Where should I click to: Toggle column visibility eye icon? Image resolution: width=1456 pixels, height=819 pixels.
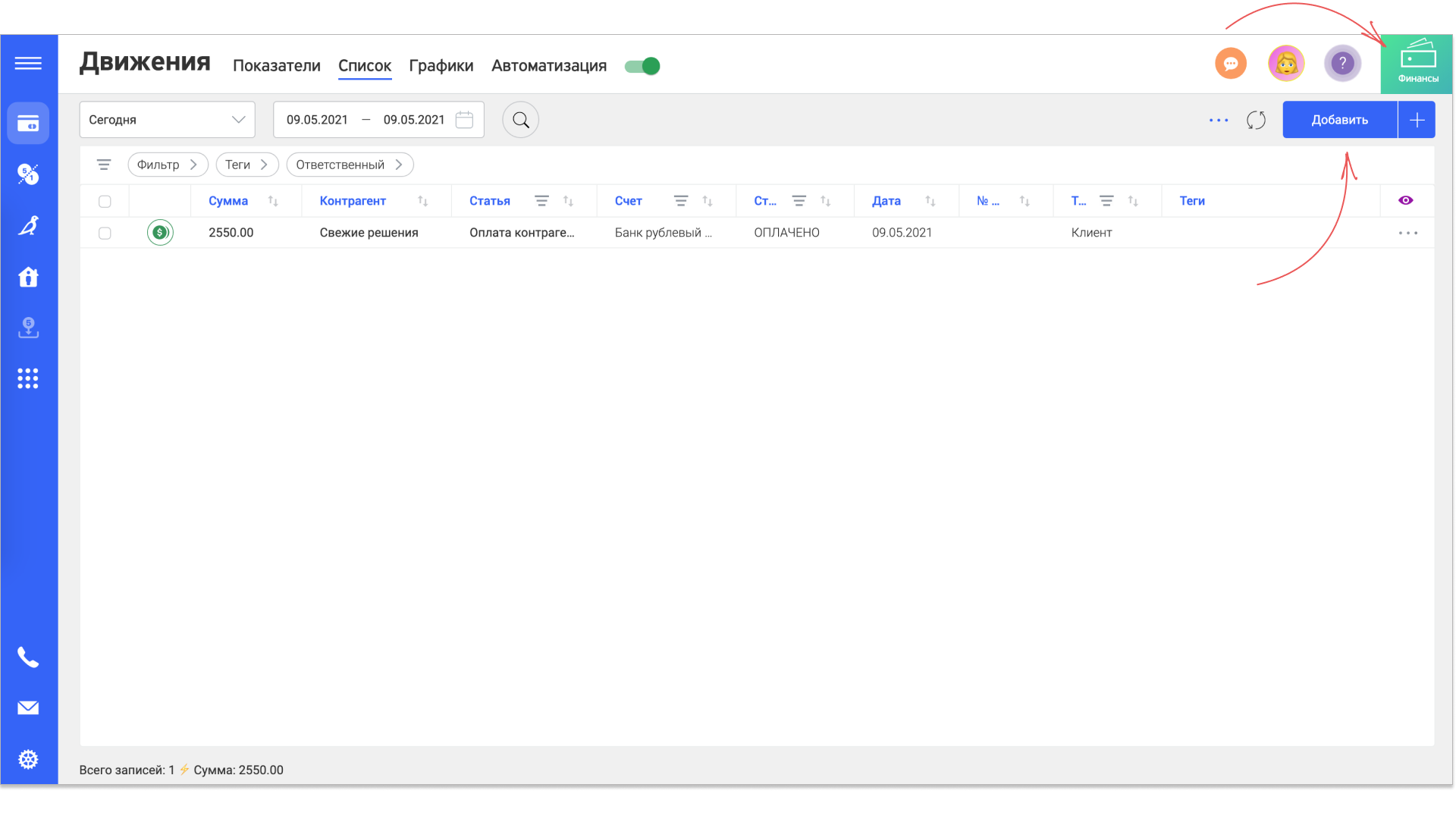(1406, 200)
